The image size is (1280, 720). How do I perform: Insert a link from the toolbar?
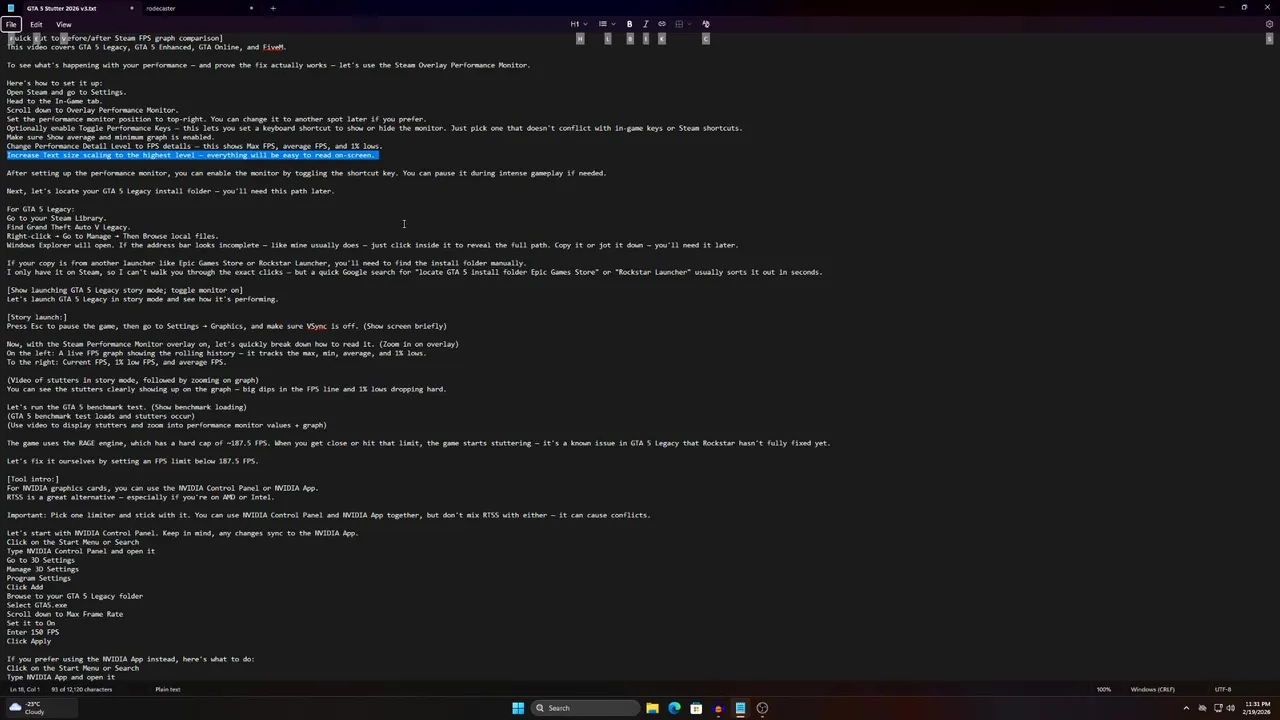tap(661, 24)
